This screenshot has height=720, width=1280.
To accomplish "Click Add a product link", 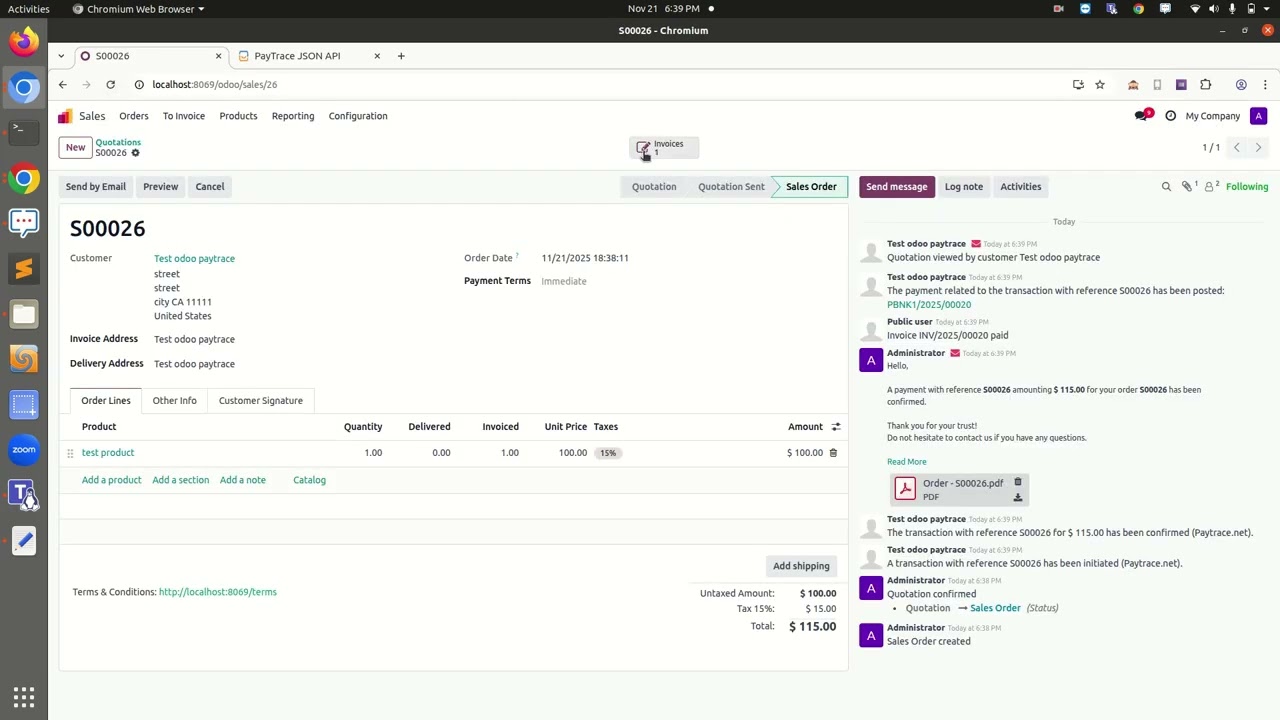I will click(x=112, y=480).
